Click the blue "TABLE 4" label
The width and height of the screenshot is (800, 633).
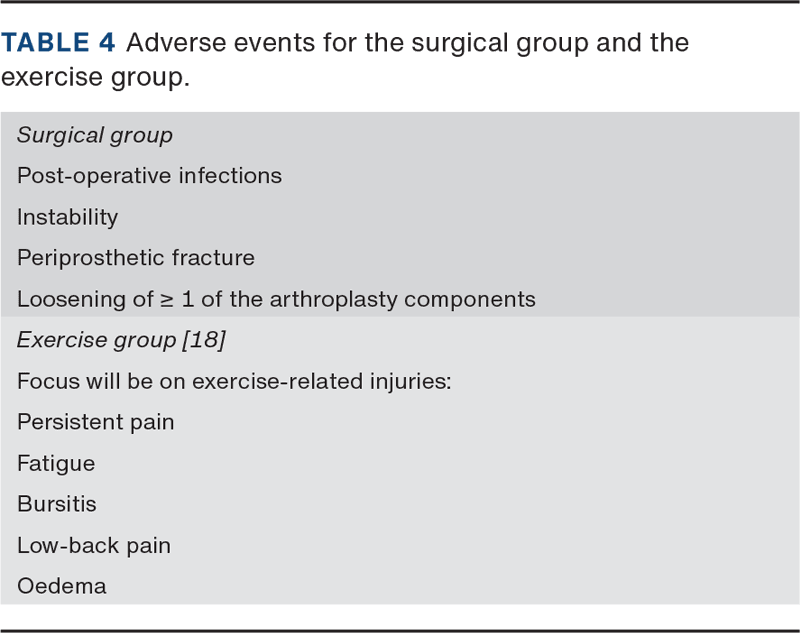point(58,43)
